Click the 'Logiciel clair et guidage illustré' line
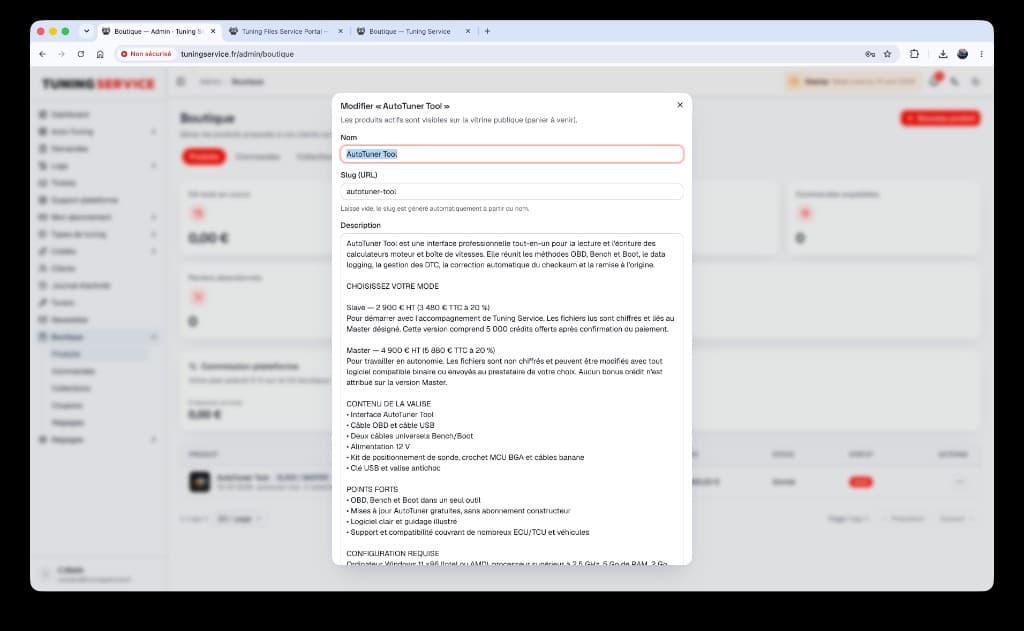 402,521
